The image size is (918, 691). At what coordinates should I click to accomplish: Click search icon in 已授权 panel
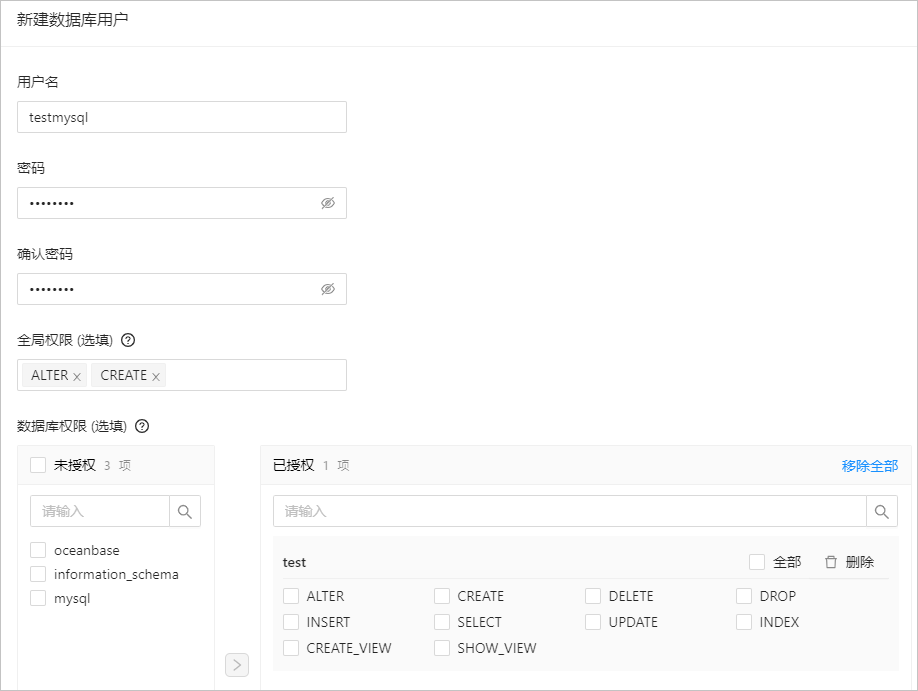point(882,511)
